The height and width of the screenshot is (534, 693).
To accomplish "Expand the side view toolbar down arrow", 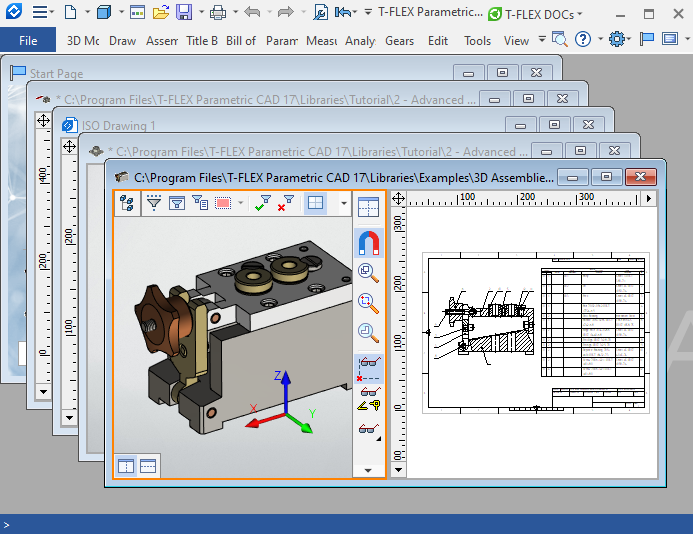I will 368,470.
